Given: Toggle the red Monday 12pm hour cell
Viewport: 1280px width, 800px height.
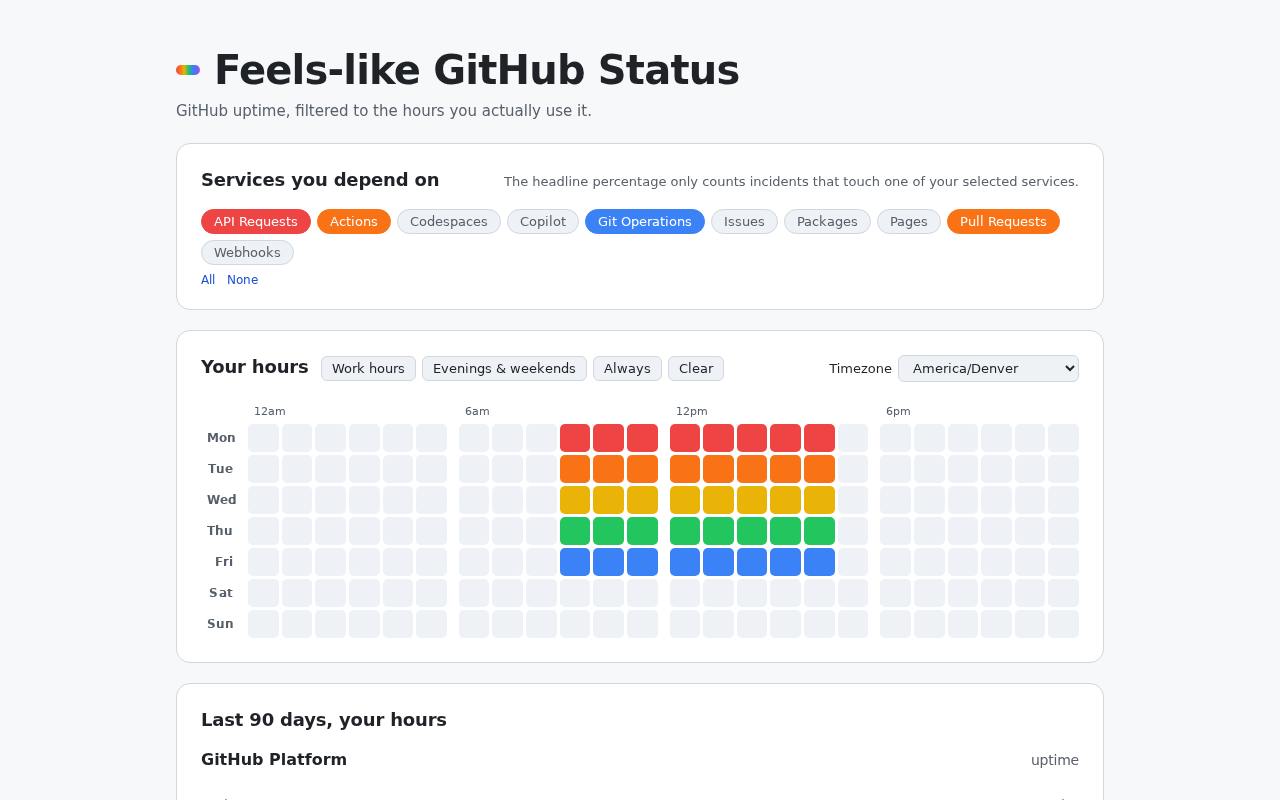Looking at the screenshot, I should 685,438.
